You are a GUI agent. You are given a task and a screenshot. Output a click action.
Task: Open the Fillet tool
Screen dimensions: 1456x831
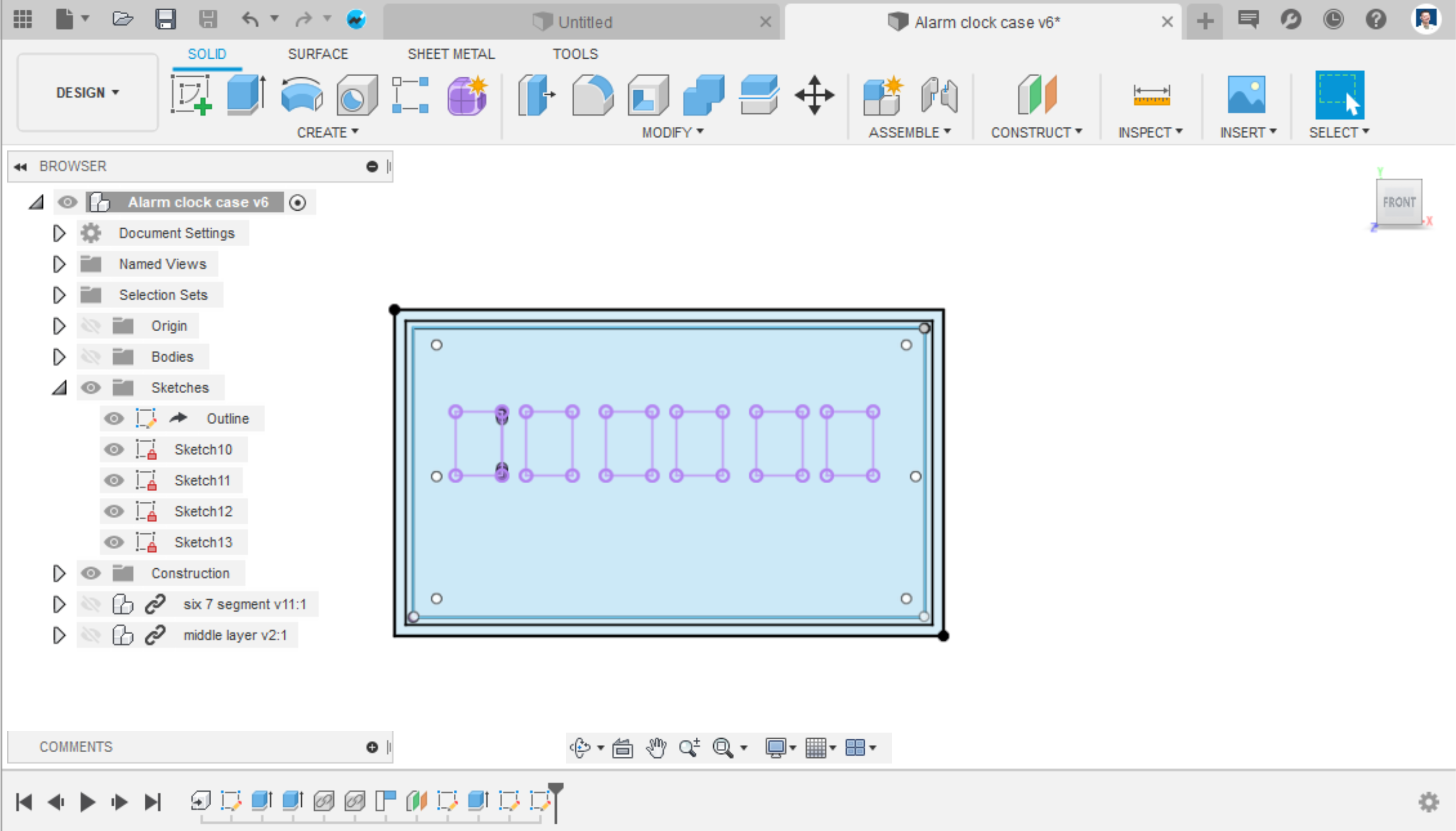pyautogui.click(x=592, y=94)
